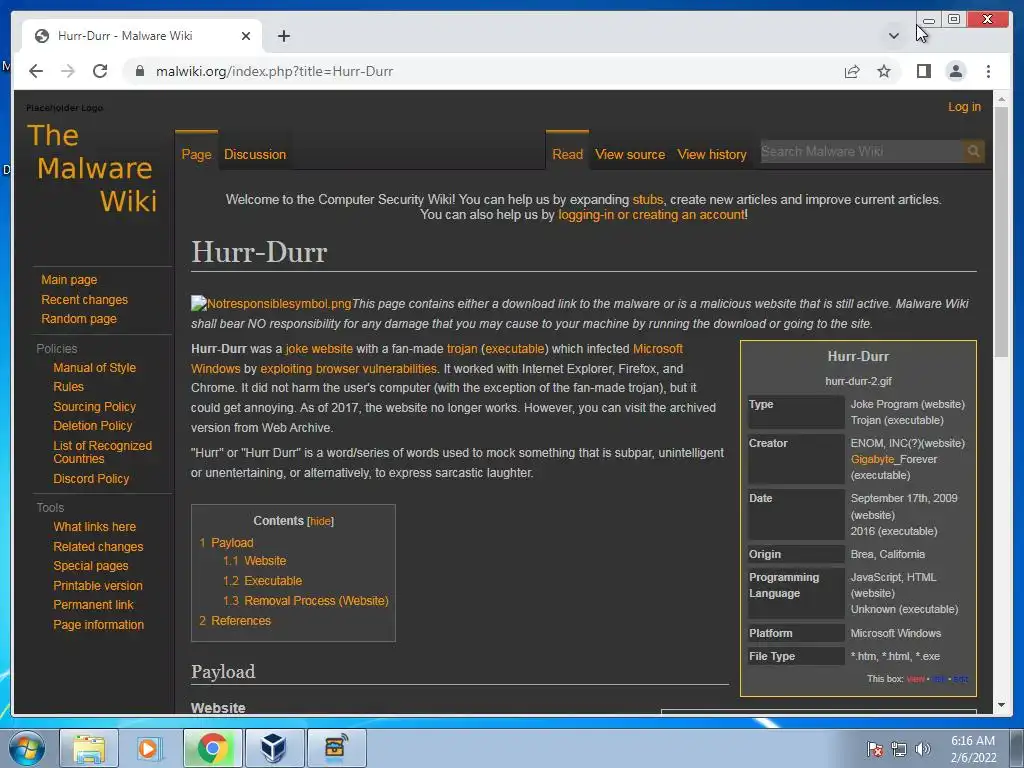Screen dimensions: 1024x768
Task: Click the page scrollbar up arrow
Action: pyautogui.click(x=1001, y=99)
